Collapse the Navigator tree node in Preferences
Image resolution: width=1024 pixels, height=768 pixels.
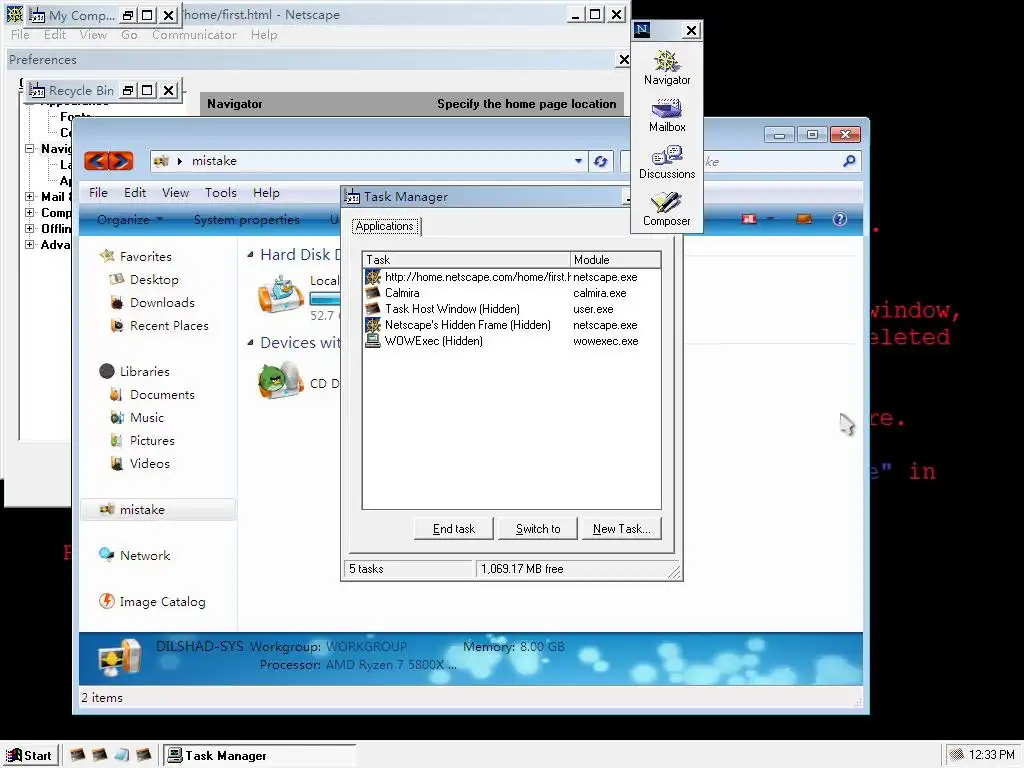coord(29,149)
